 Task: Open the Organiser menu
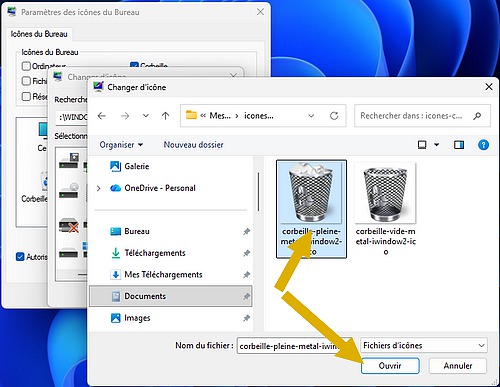tap(121, 145)
